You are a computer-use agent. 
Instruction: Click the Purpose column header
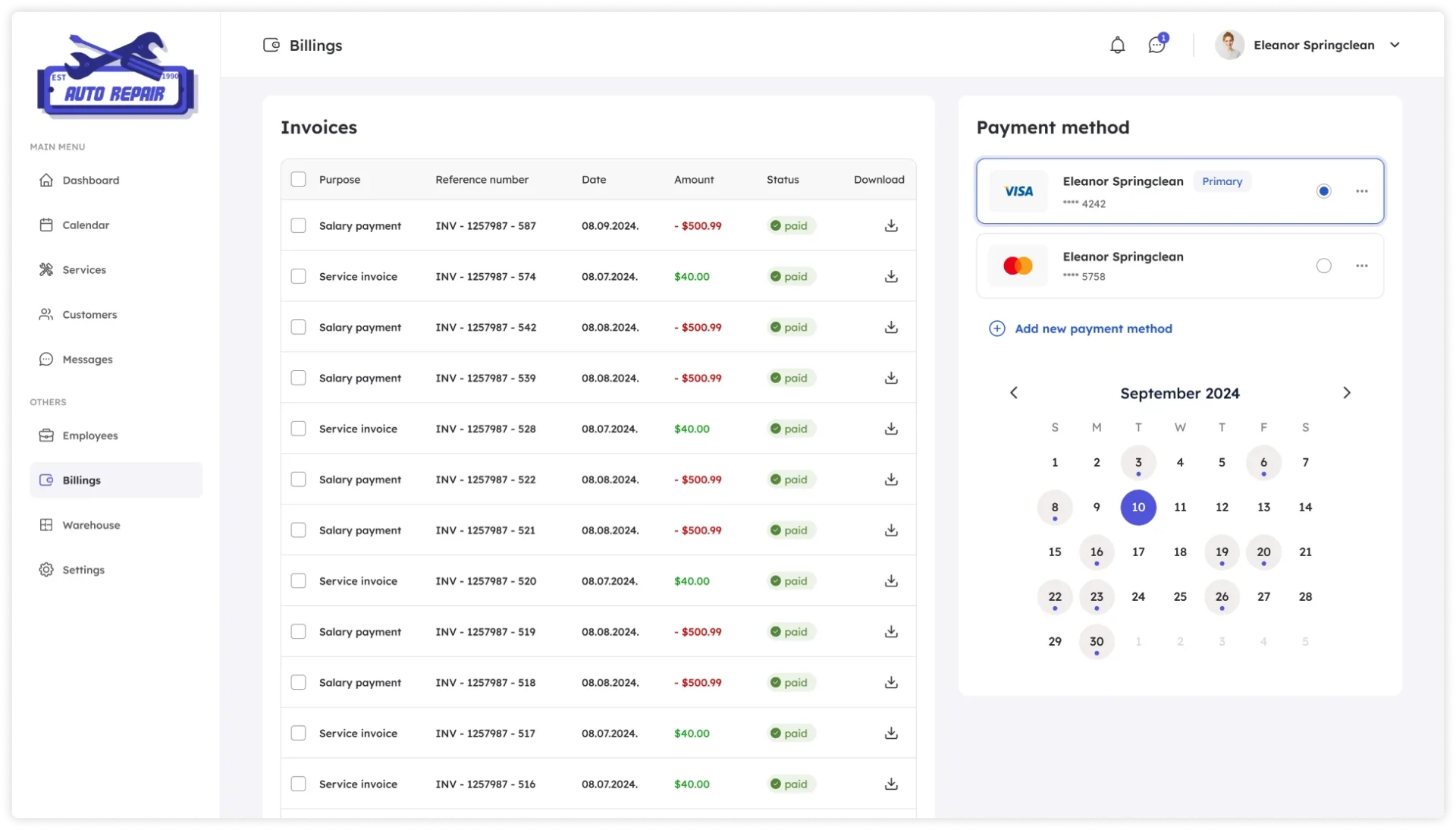pos(340,180)
